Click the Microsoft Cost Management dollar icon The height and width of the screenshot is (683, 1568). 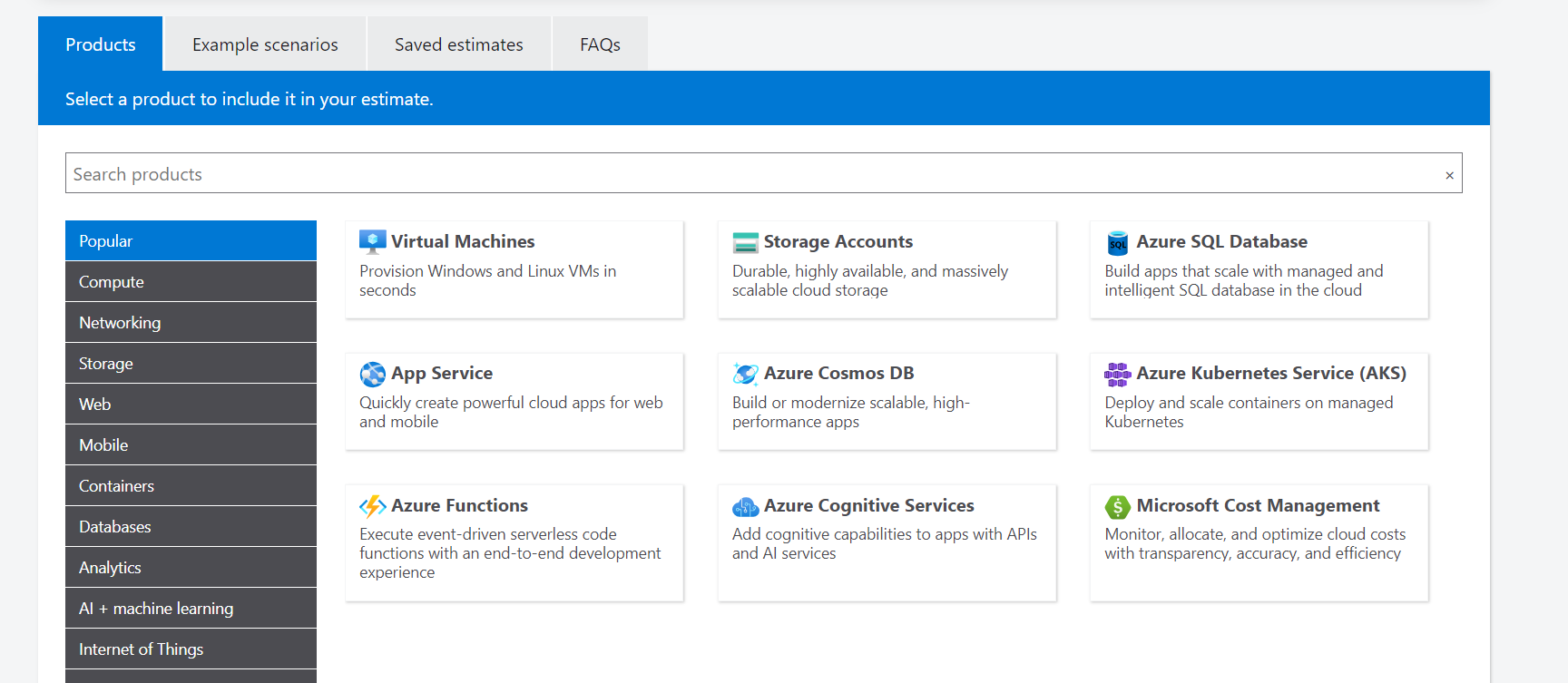click(x=1118, y=506)
